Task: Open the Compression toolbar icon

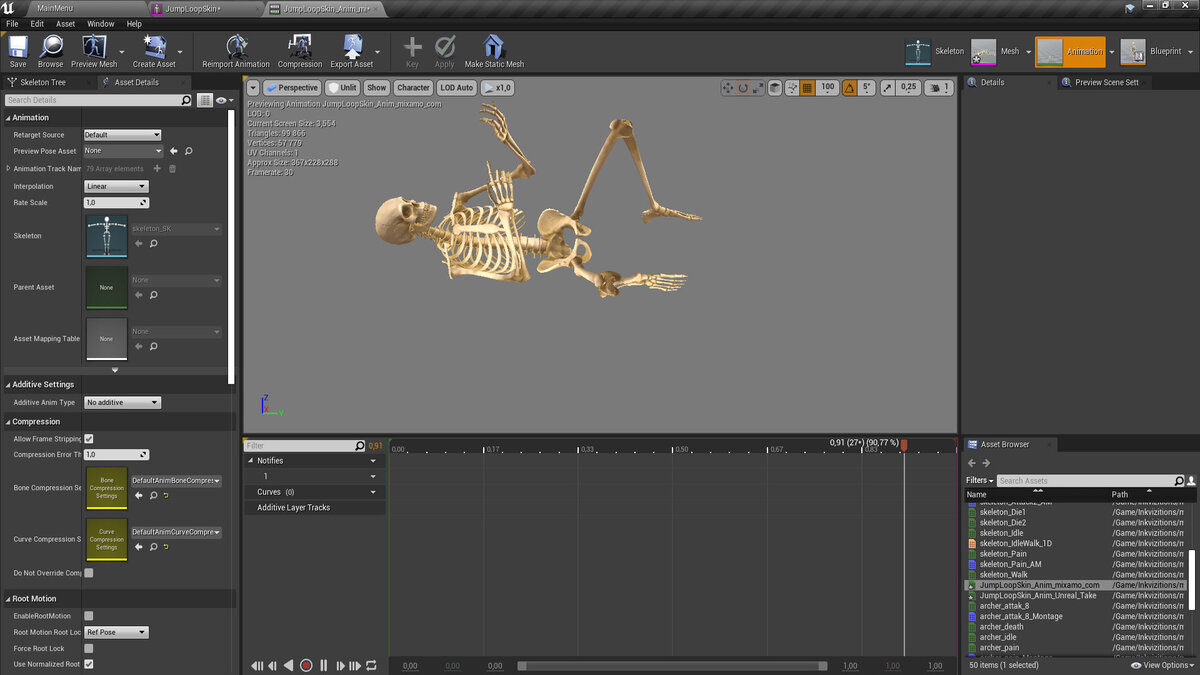Action: 300,50
